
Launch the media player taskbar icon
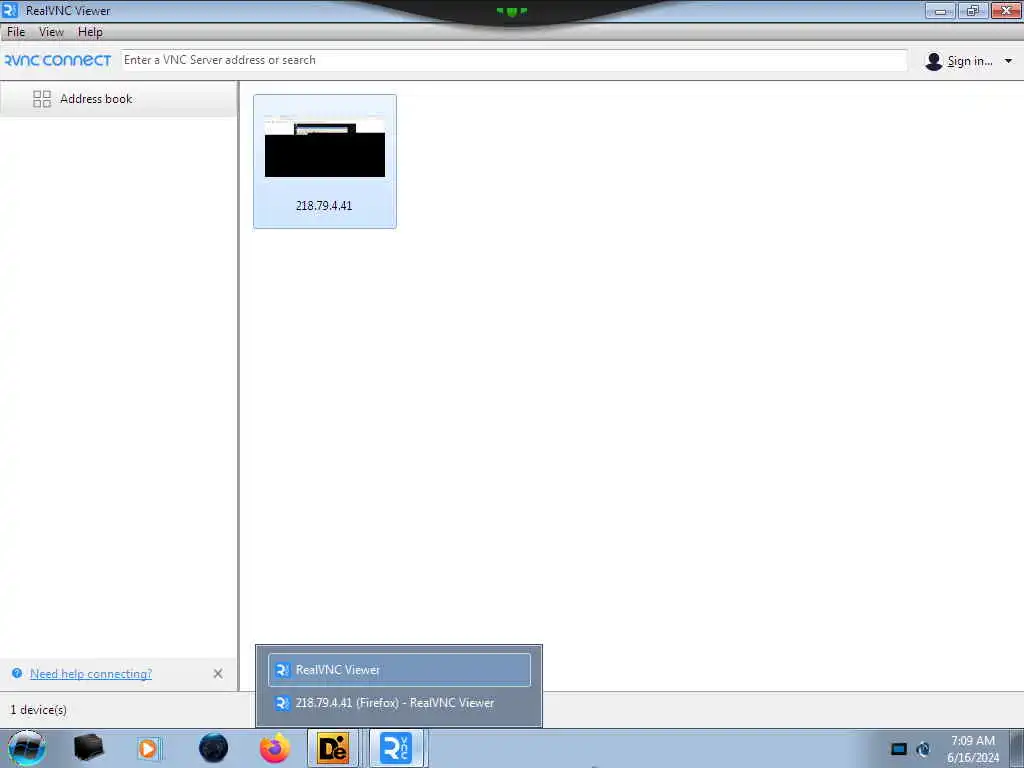pos(149,748)
